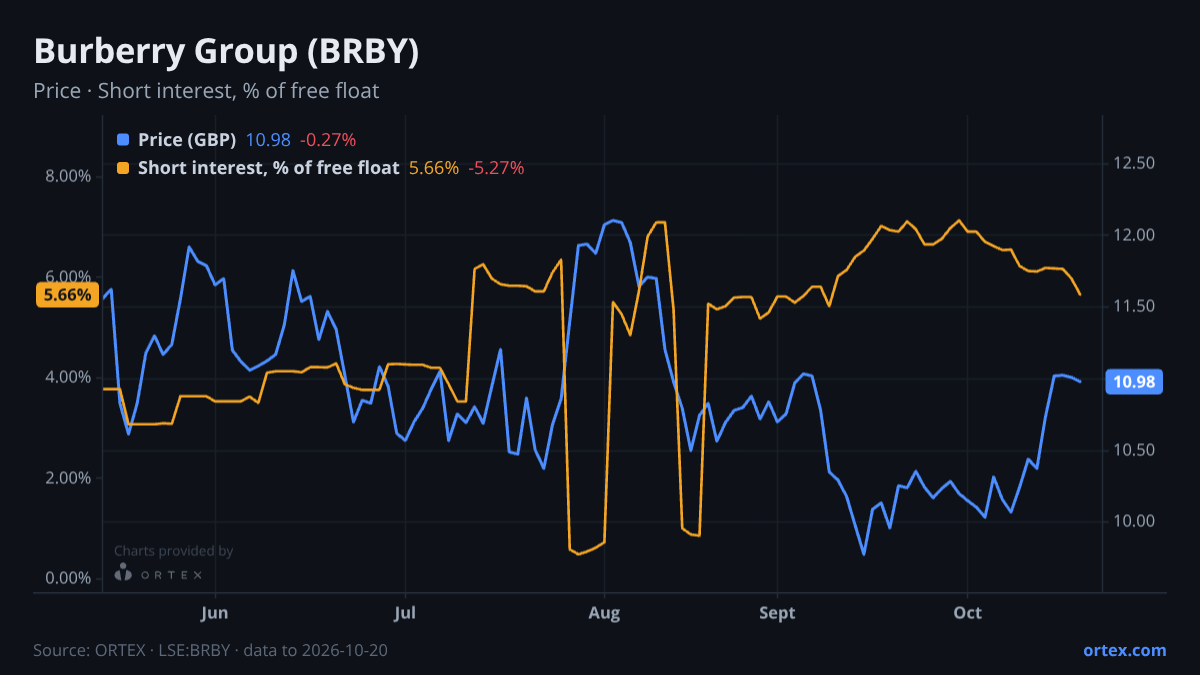Click the 10.50 right axis label
Viewport: 1200px width, 675px height.
click(1134, 450)
